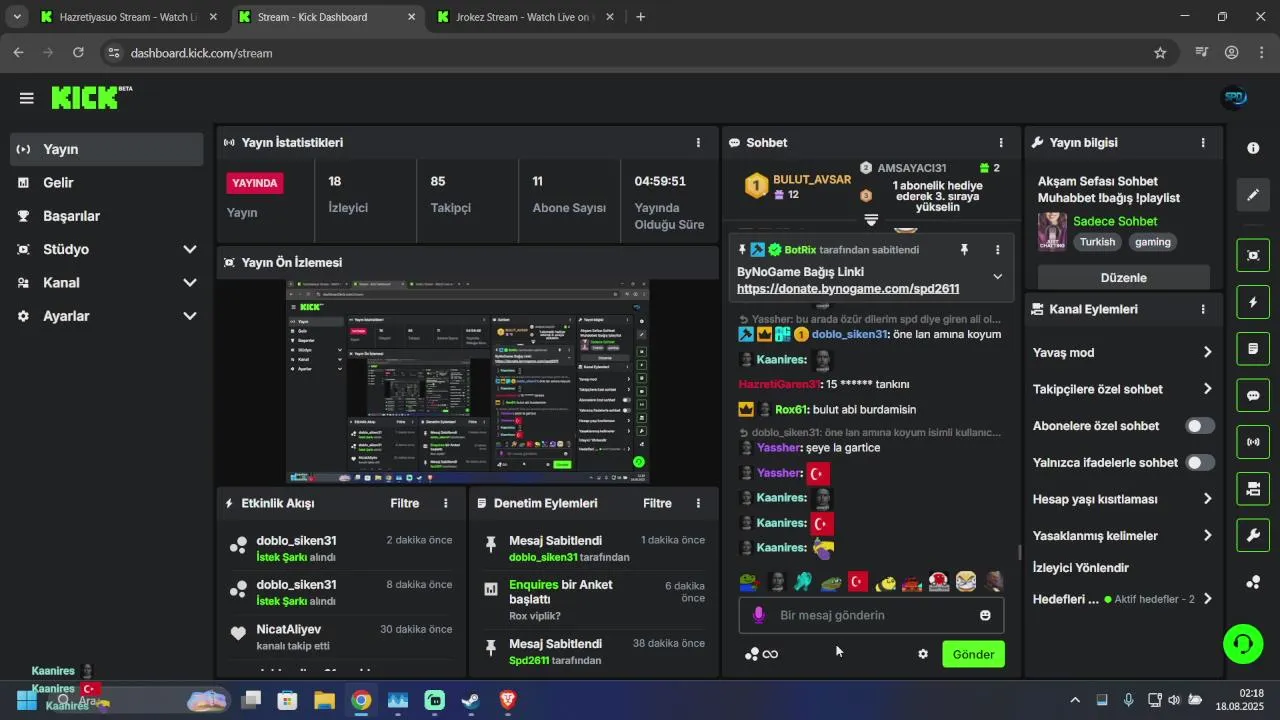Open the donate.bynogame.com link
The width and height of the screenshot is (1280, 720).
(848, 289)
